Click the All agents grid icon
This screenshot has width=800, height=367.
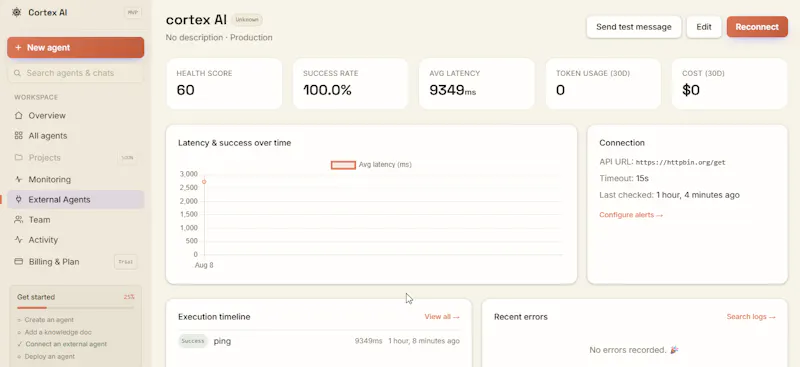coord(18,136)
